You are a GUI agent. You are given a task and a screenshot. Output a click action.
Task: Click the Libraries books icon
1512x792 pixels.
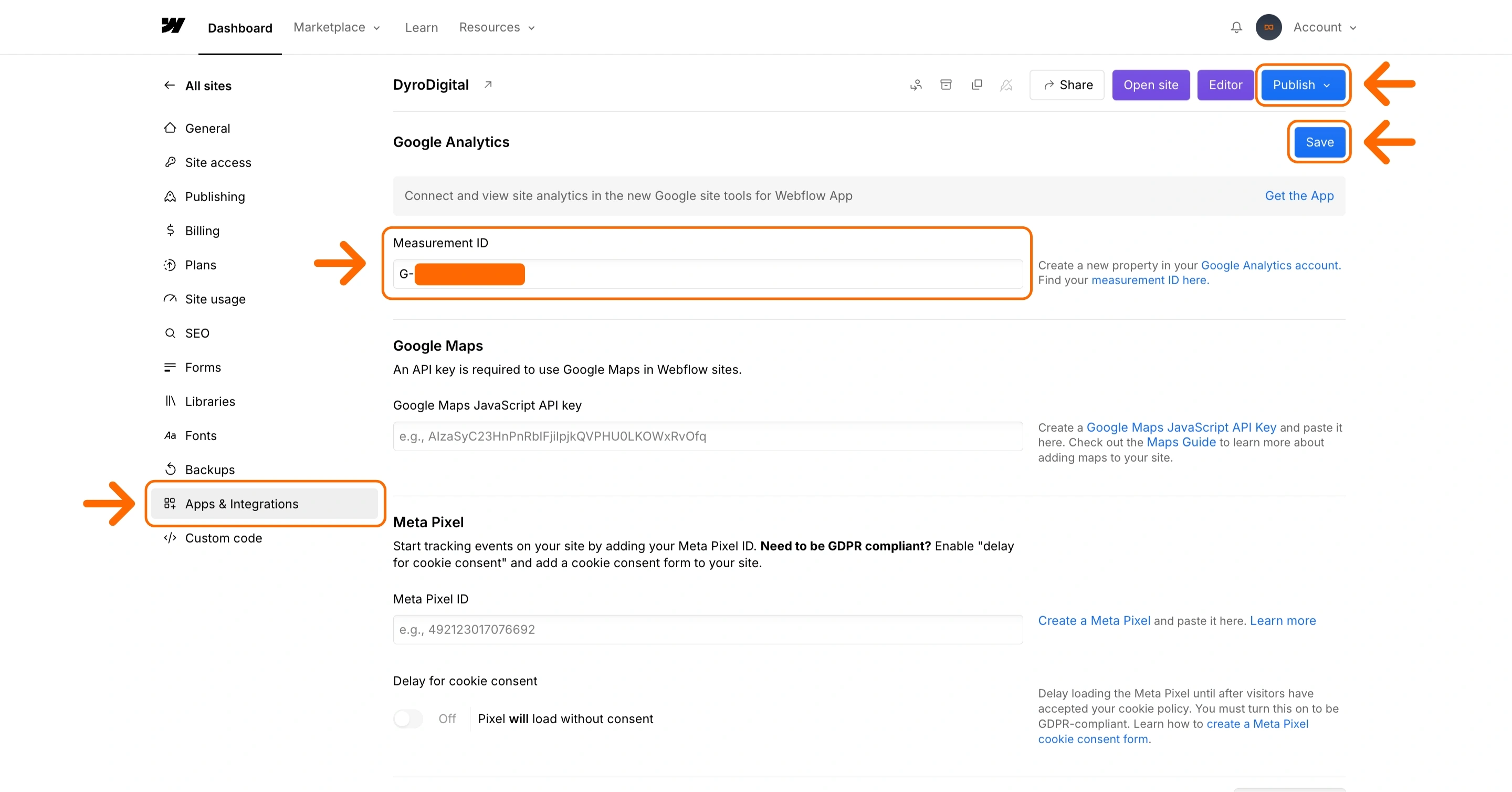tap(170, 400)
